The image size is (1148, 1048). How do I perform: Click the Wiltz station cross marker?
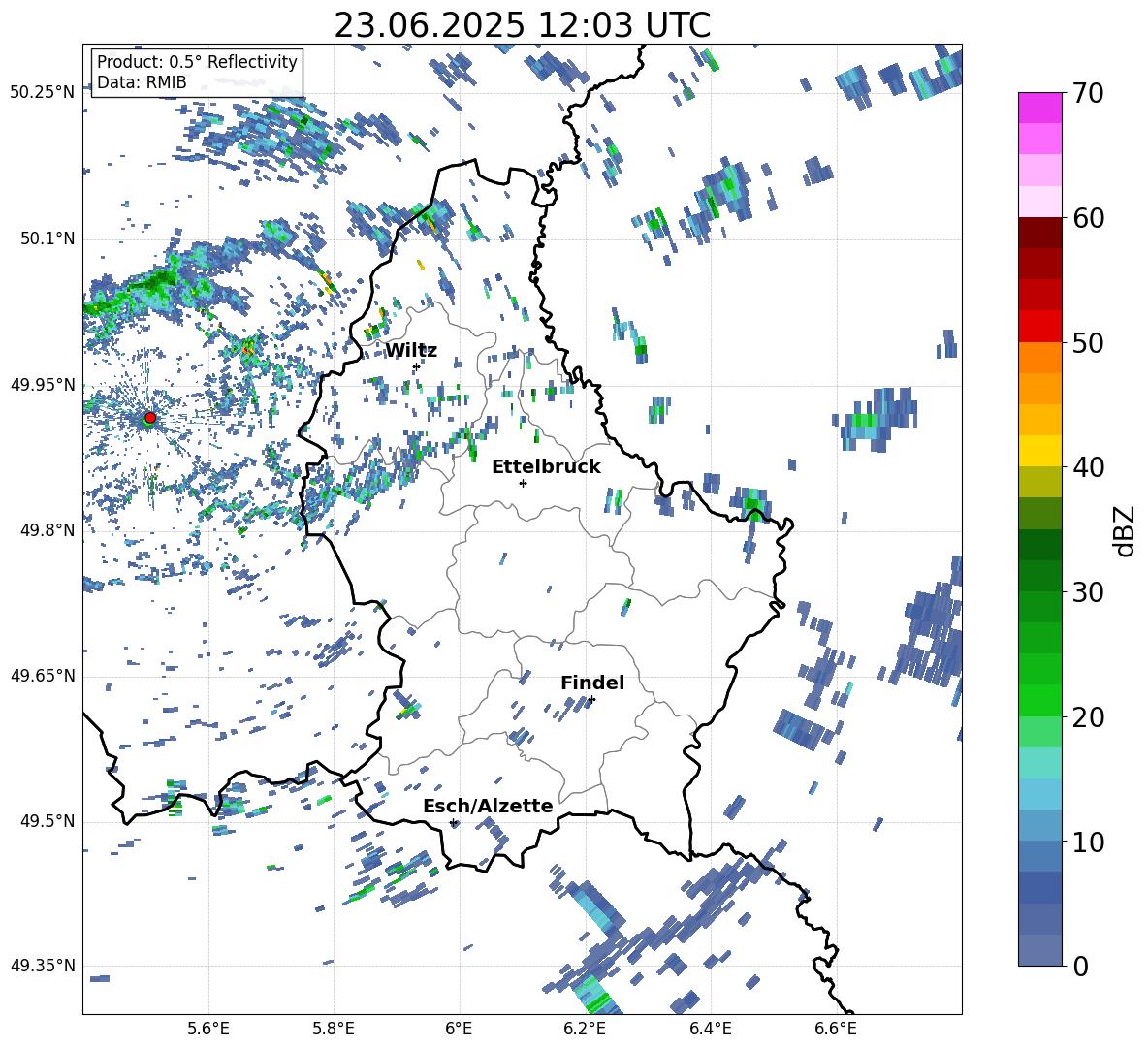click(416, 366)
